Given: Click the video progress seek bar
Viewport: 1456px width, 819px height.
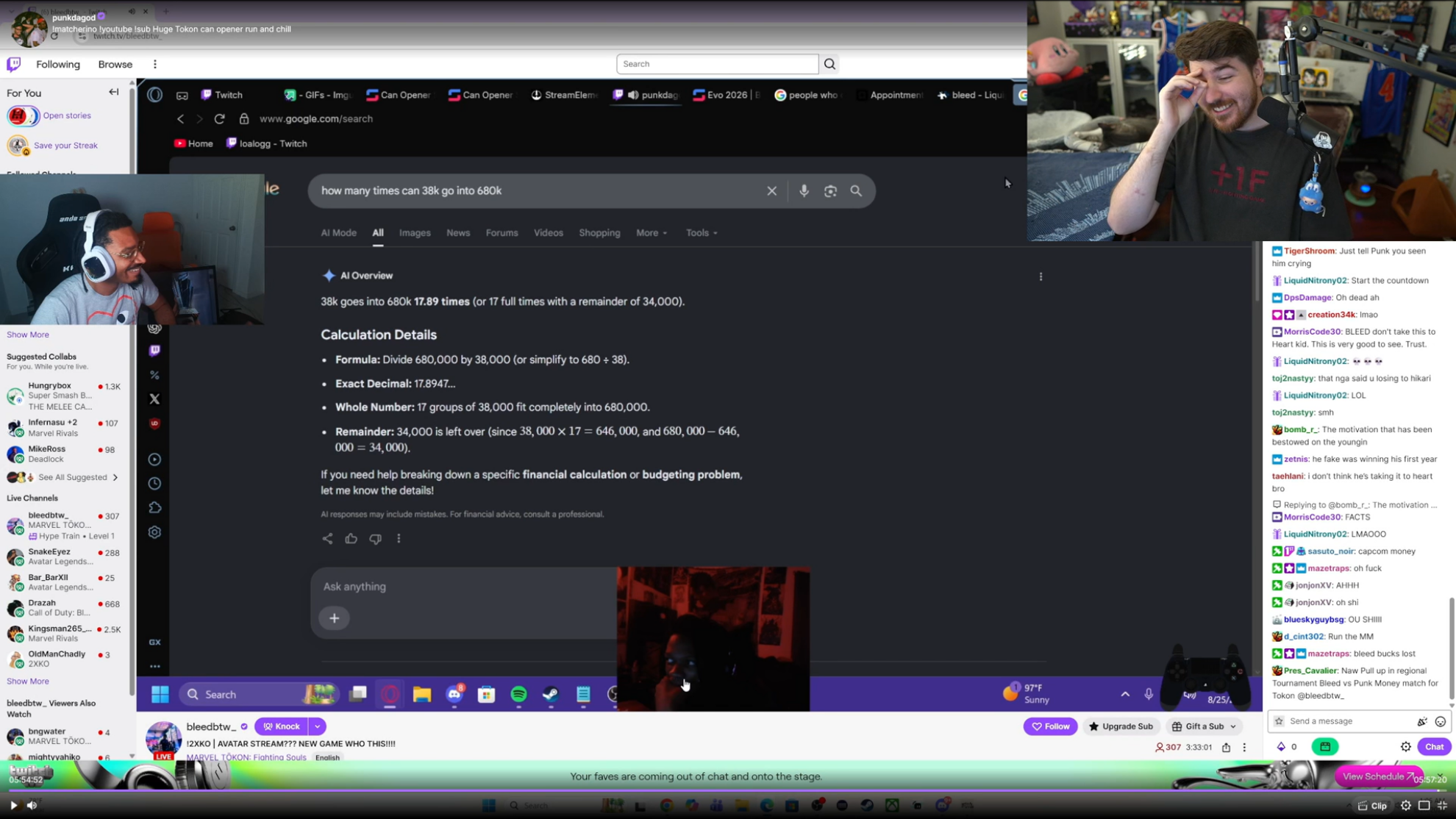Looking at the screenshot, I should pyautogui.click(x=728, y=791).
